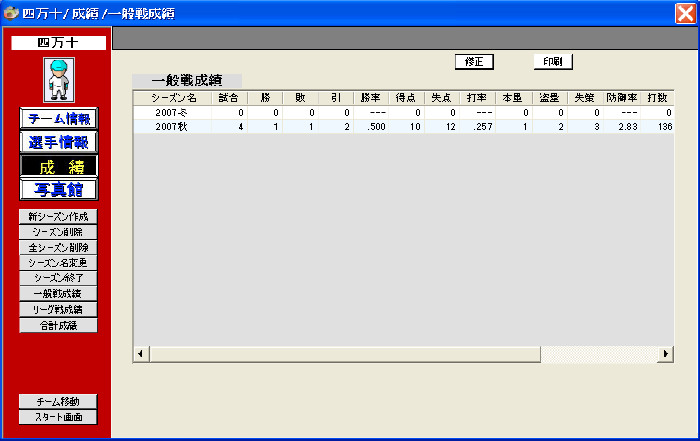The width and height of the screenshot is (700, 441).
Task: Click 打数 column header
Action: click(657, 98)
